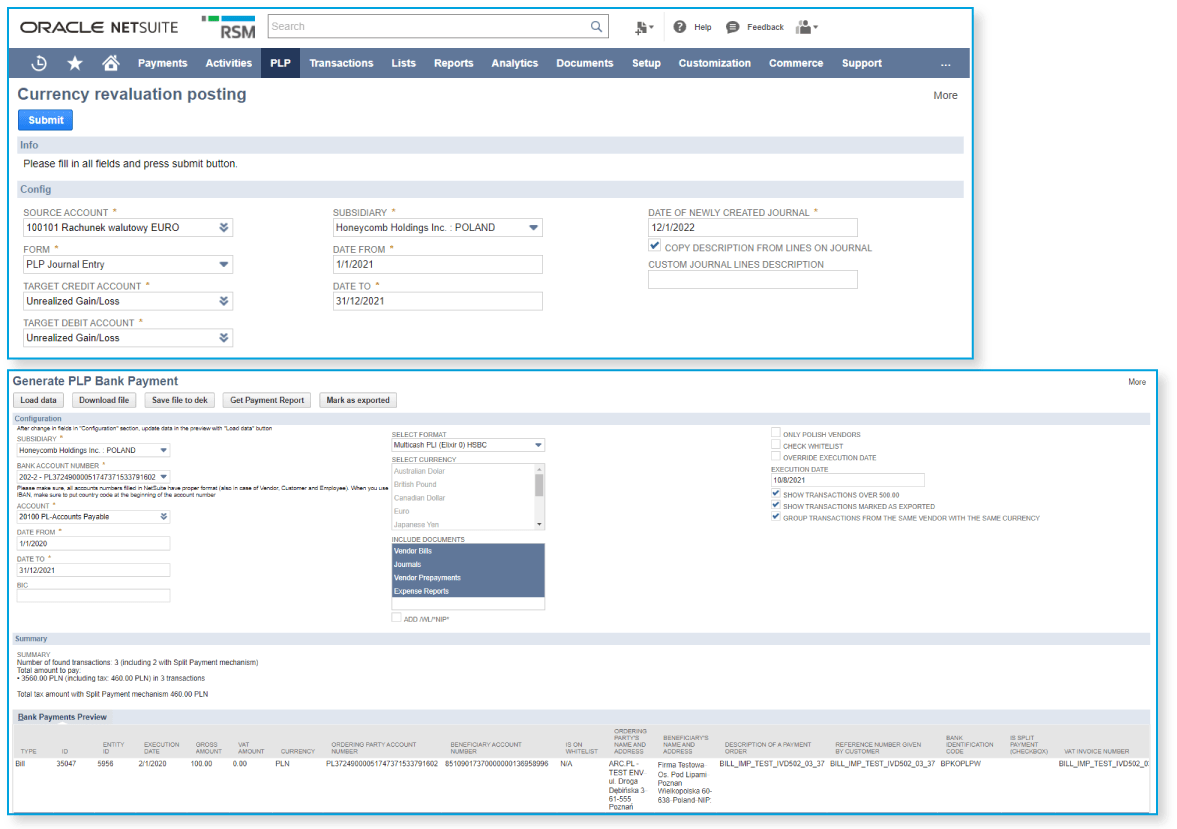Select Vendor Bills in Include Documents
This screenshot has width=1177, height=829.
pyautogui.click(x=468, y=551)
